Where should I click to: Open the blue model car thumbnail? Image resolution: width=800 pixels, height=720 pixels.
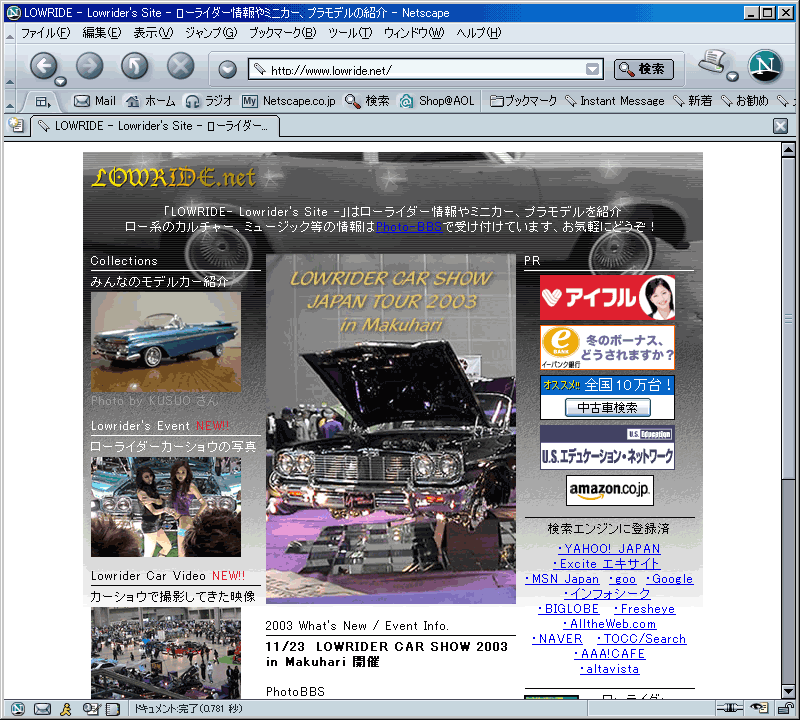[166, 342]
